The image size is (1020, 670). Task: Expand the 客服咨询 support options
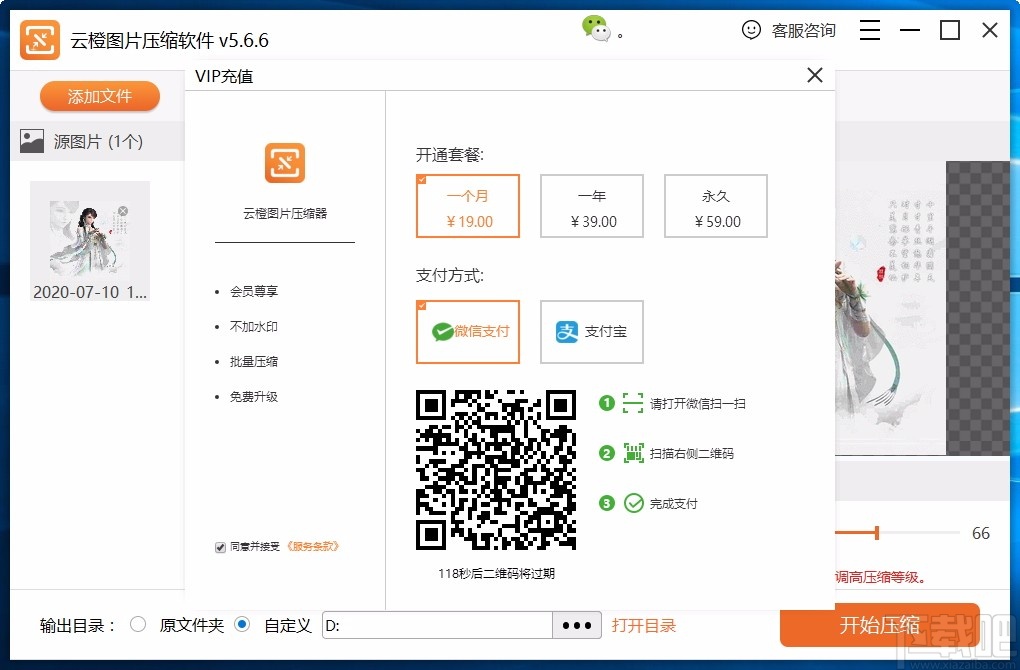click(x=804, y=30)
